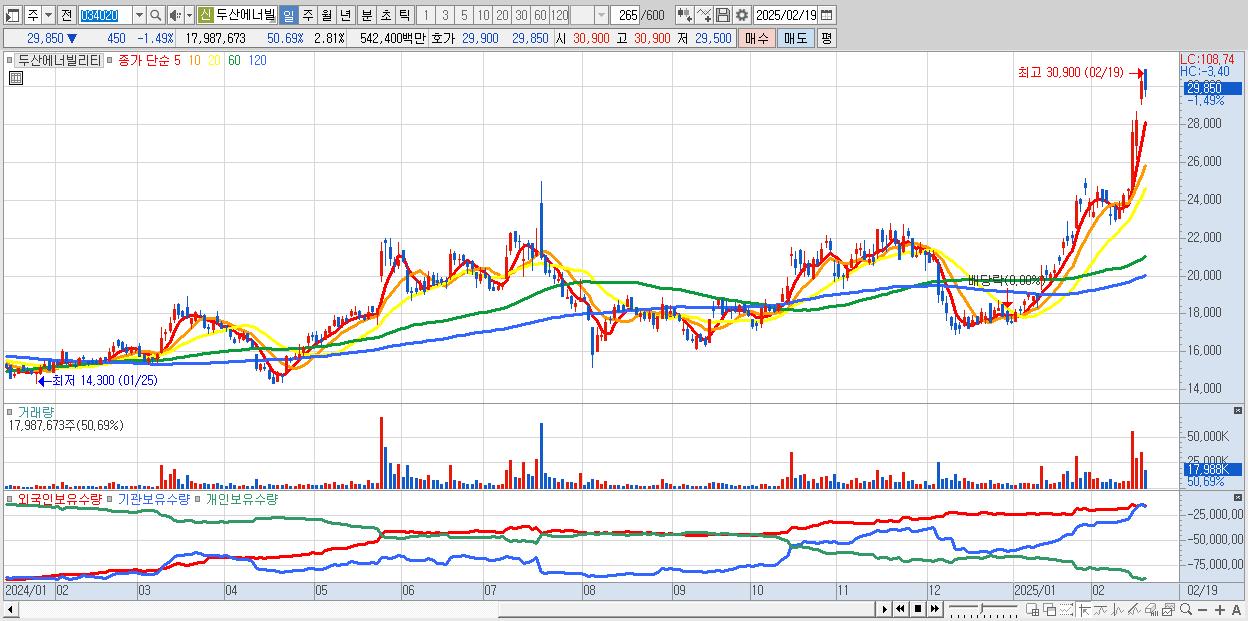Click the A text size icon
1248x621 pixels.
[x=1236, y=610]
